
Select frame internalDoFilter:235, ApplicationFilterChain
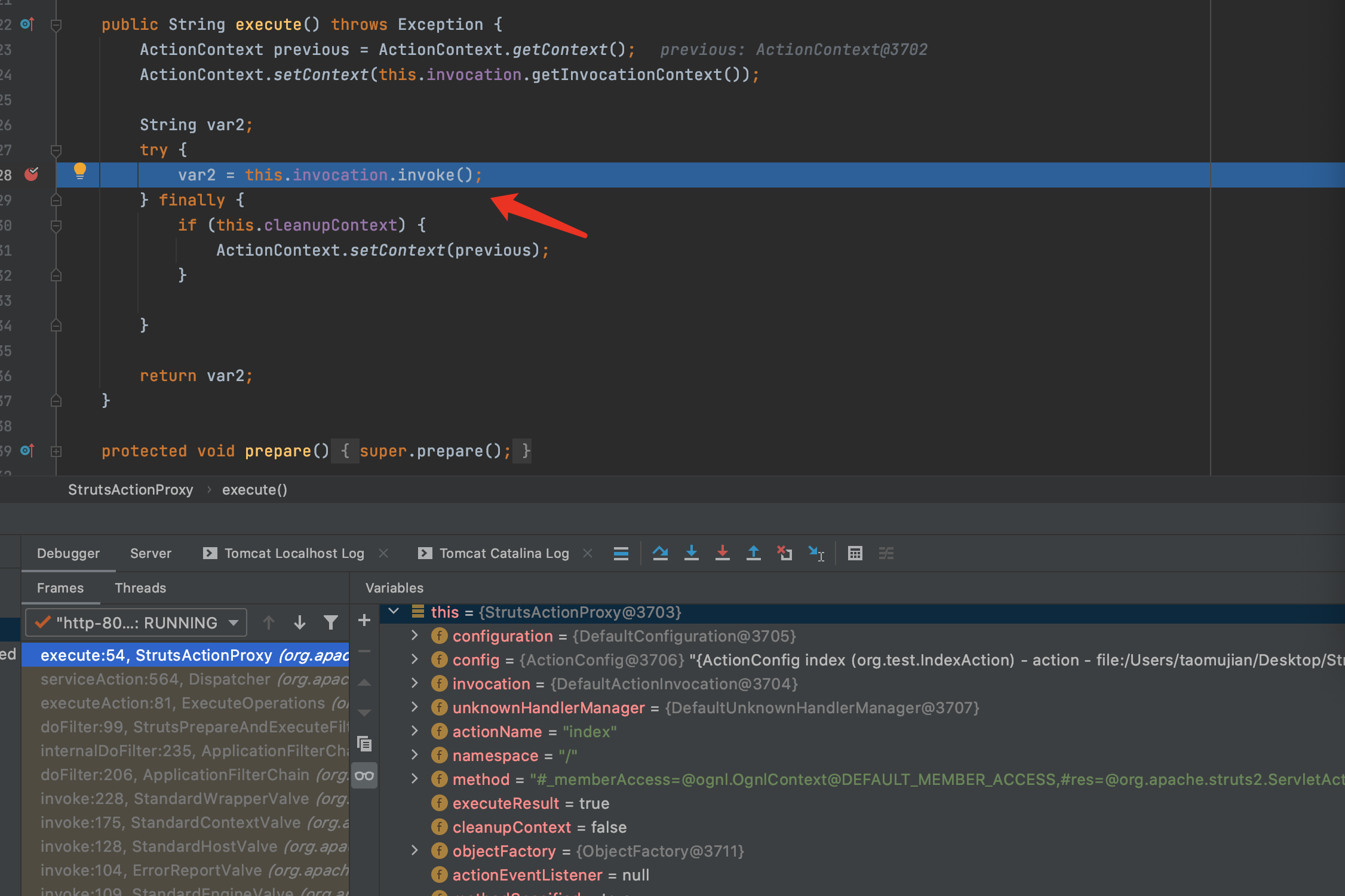click(185, 750)
